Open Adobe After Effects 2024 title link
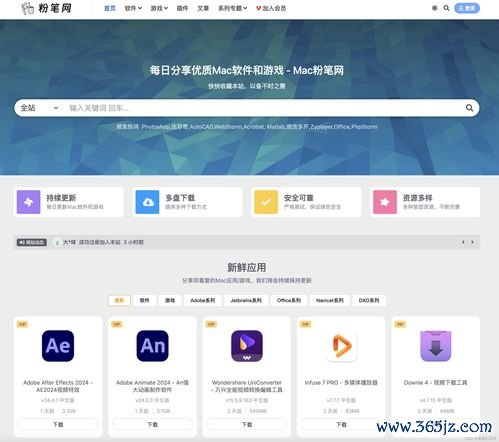The width and height of the screenshot is (499, 442). pos(58,386)
